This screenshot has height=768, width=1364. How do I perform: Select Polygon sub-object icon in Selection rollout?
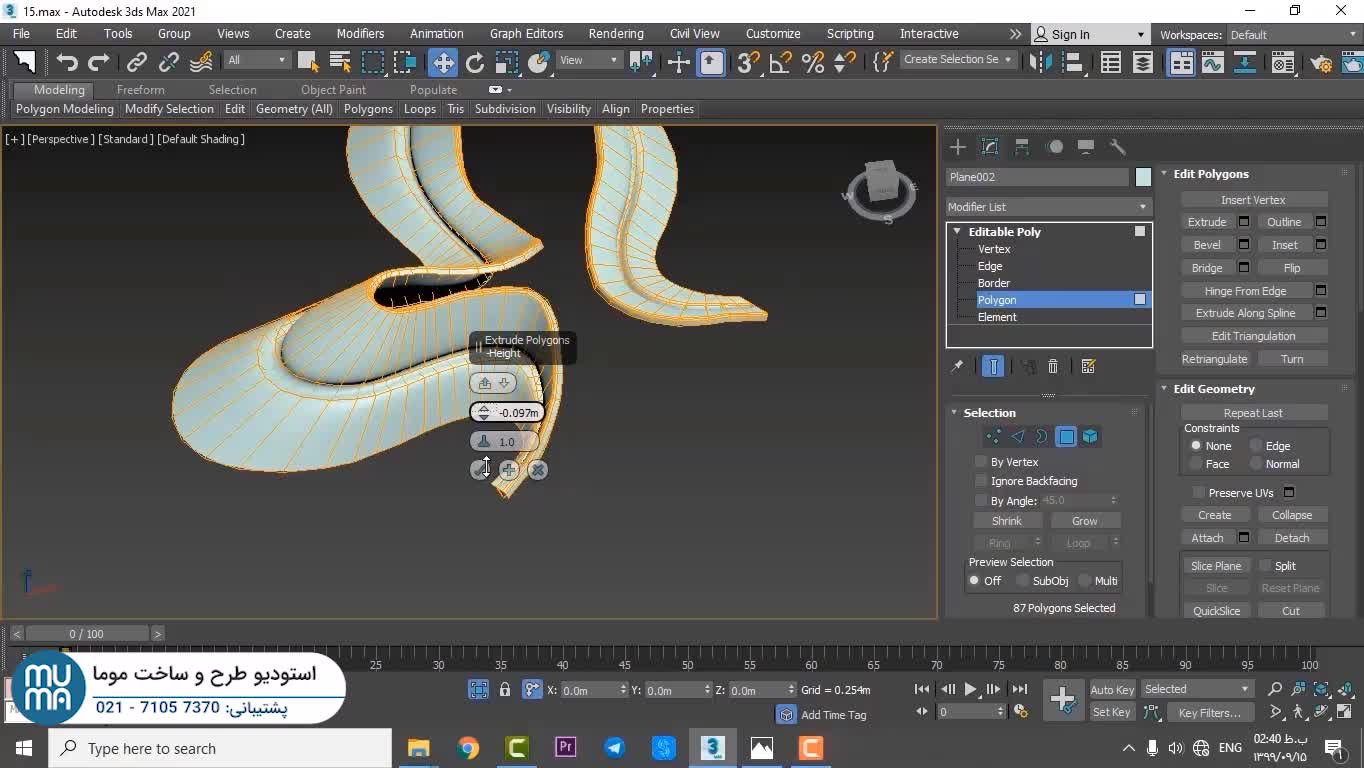pos(1066,436)
